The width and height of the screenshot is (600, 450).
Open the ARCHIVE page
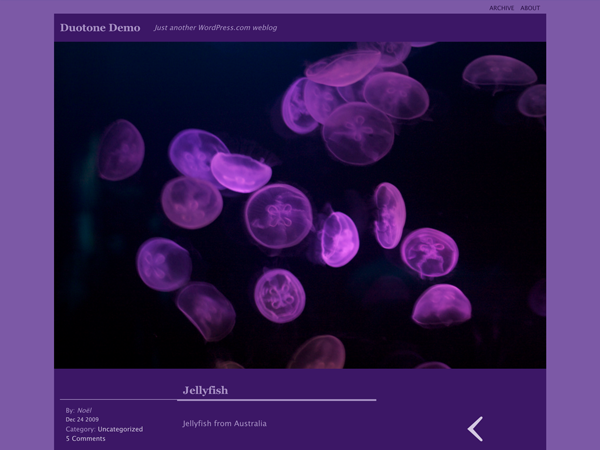click(502, 8)
